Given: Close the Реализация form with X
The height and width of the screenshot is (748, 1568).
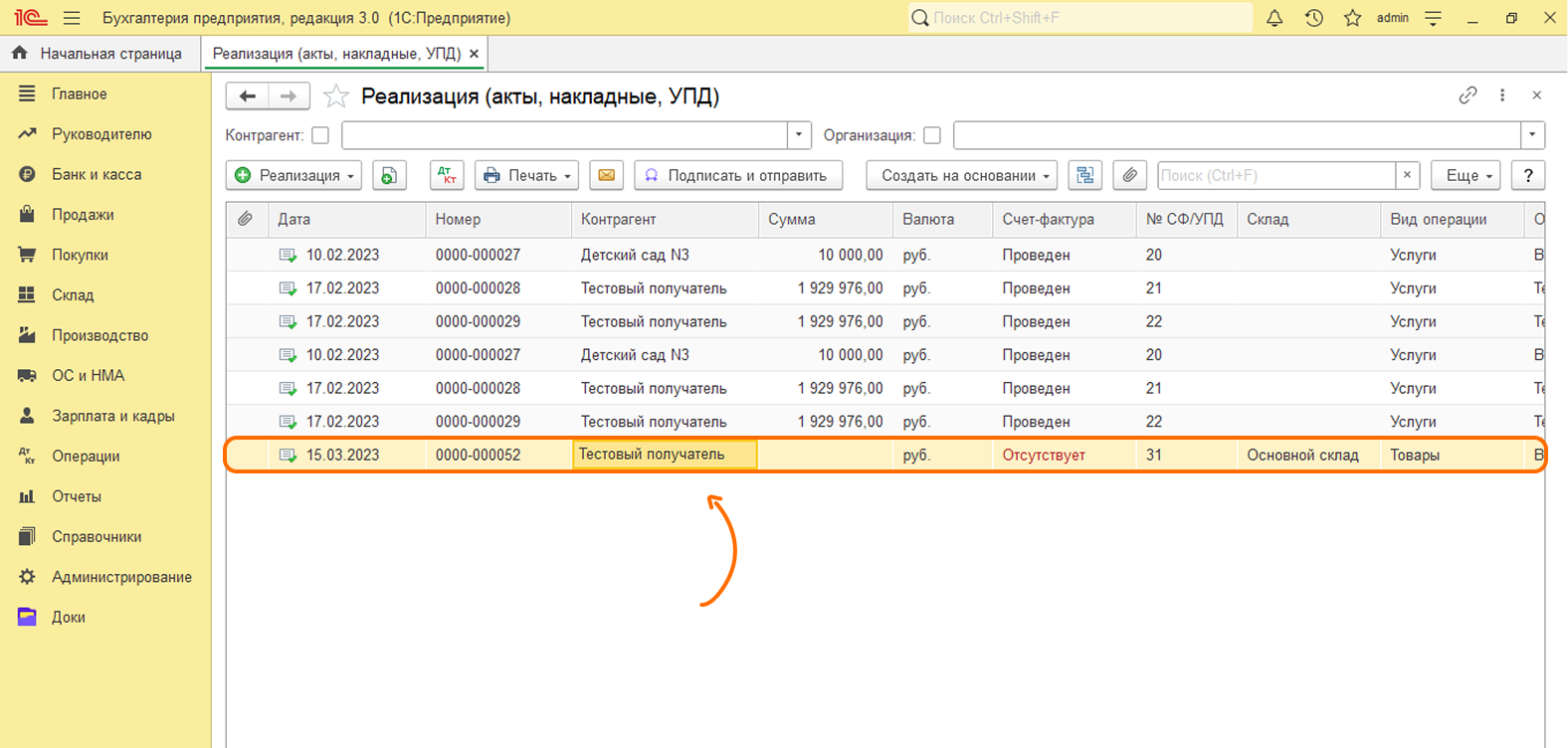Looking at the screenshot, I should 1537,95.
